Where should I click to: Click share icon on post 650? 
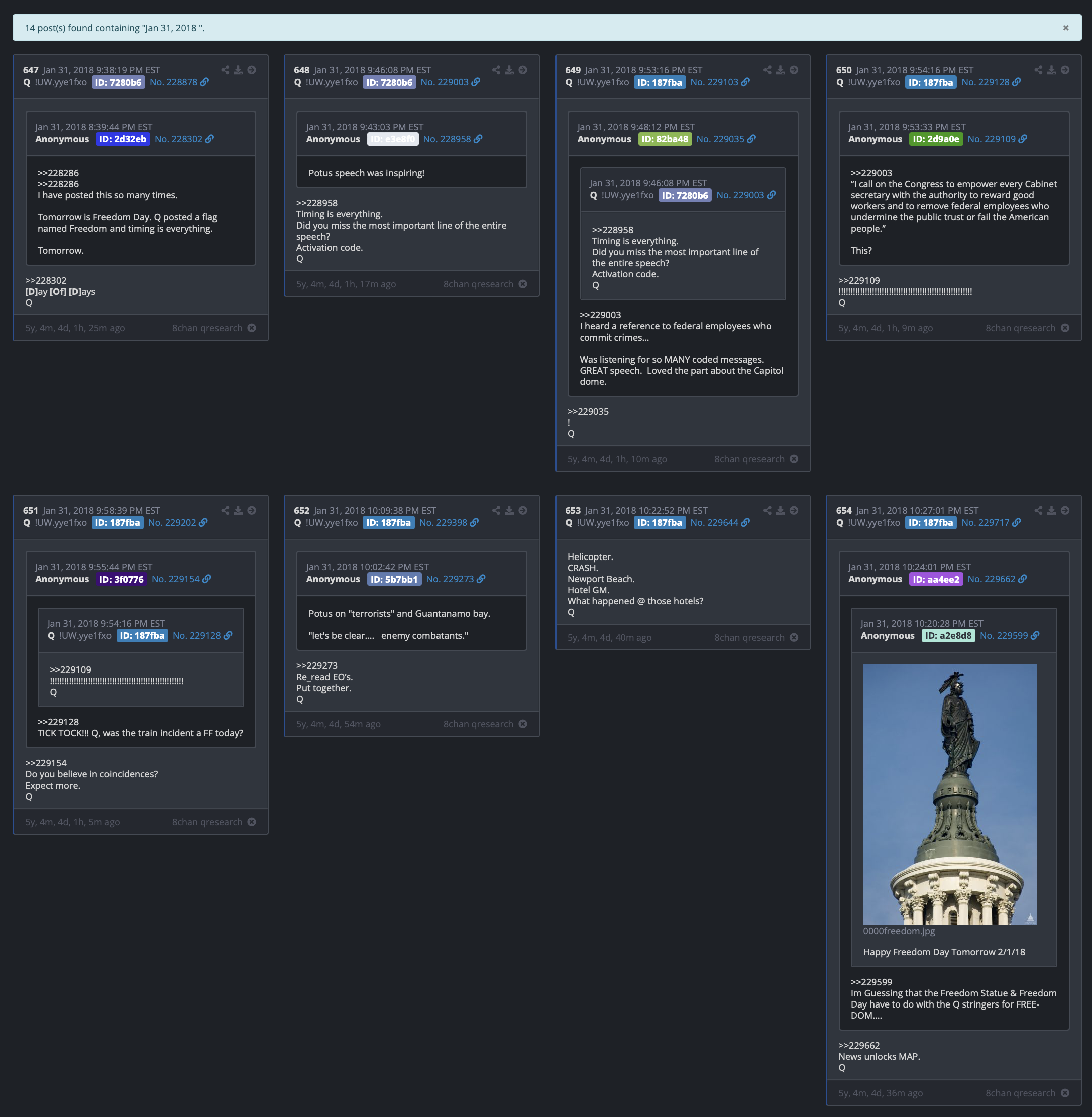point(1039,70)
